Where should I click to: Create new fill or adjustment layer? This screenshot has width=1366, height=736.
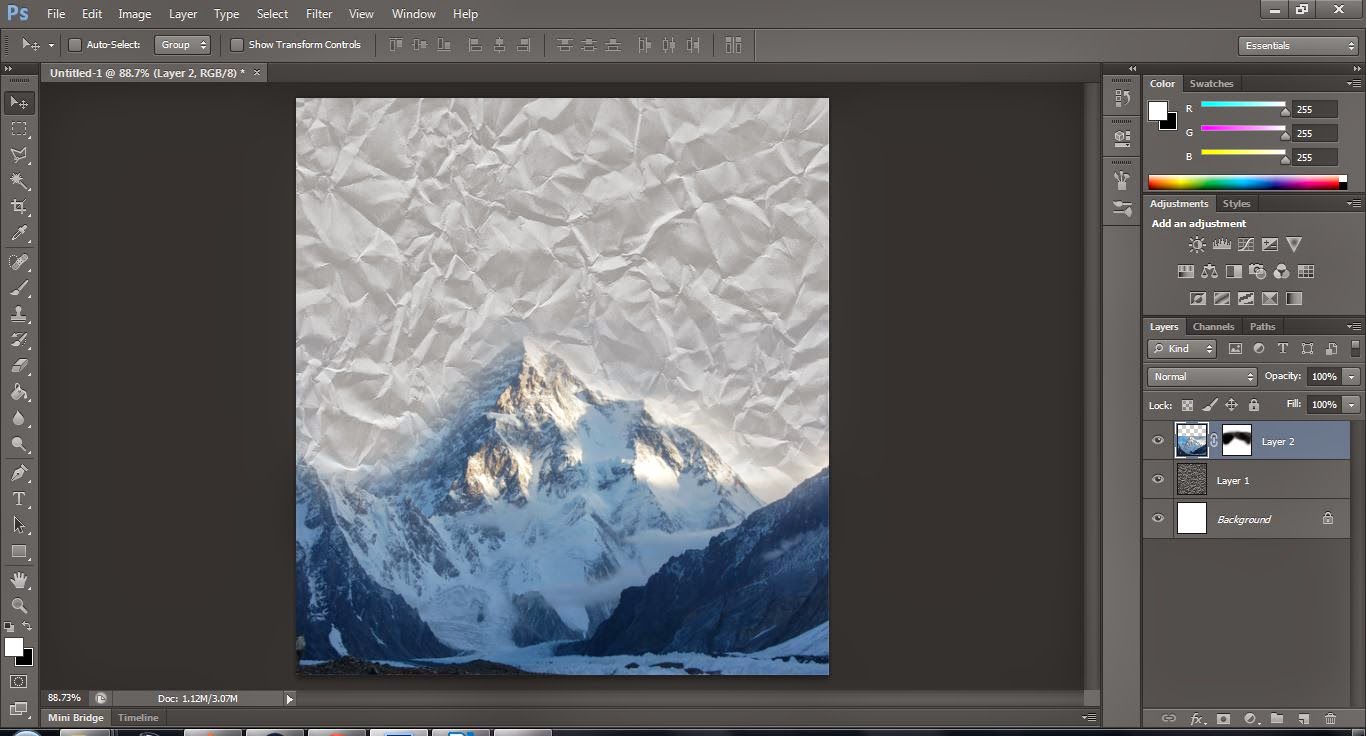point(1250,719)
